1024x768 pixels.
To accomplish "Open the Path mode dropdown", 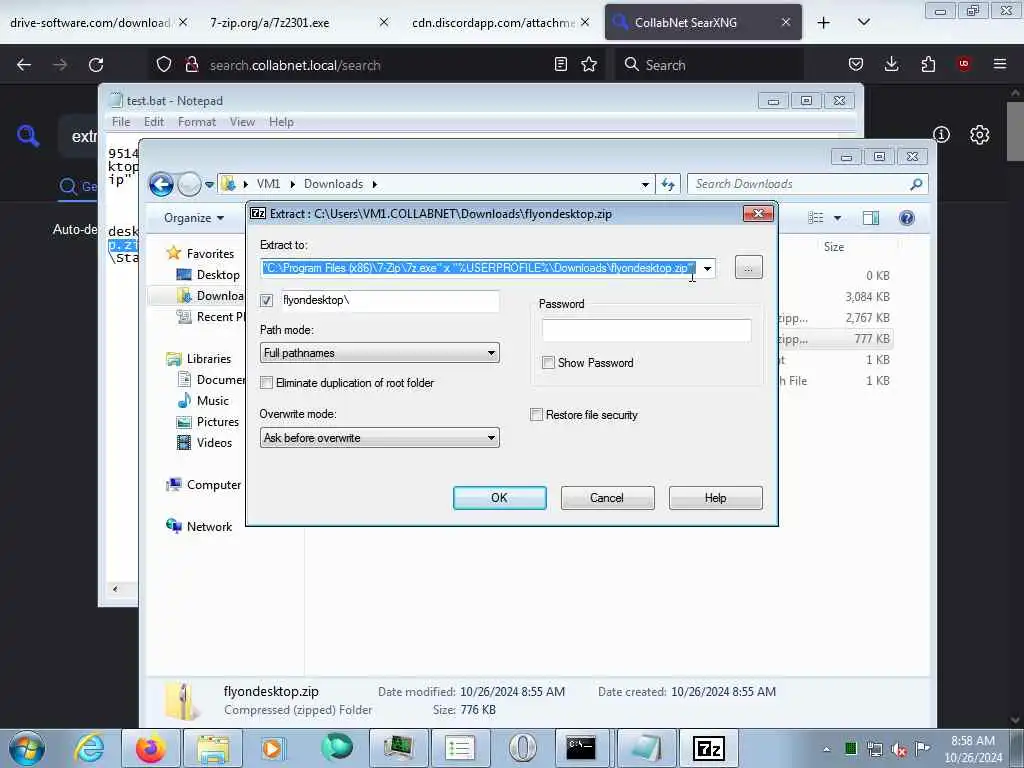I will 379,353.
